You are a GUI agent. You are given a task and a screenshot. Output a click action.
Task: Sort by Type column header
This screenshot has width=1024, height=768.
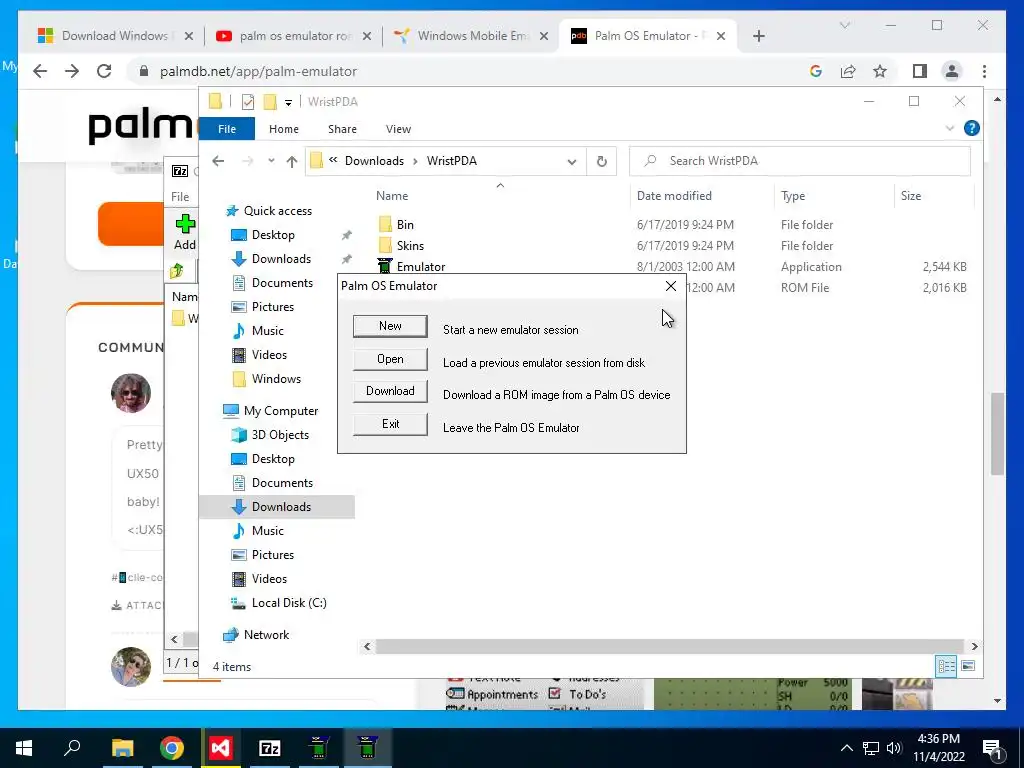tap(793, 196)
